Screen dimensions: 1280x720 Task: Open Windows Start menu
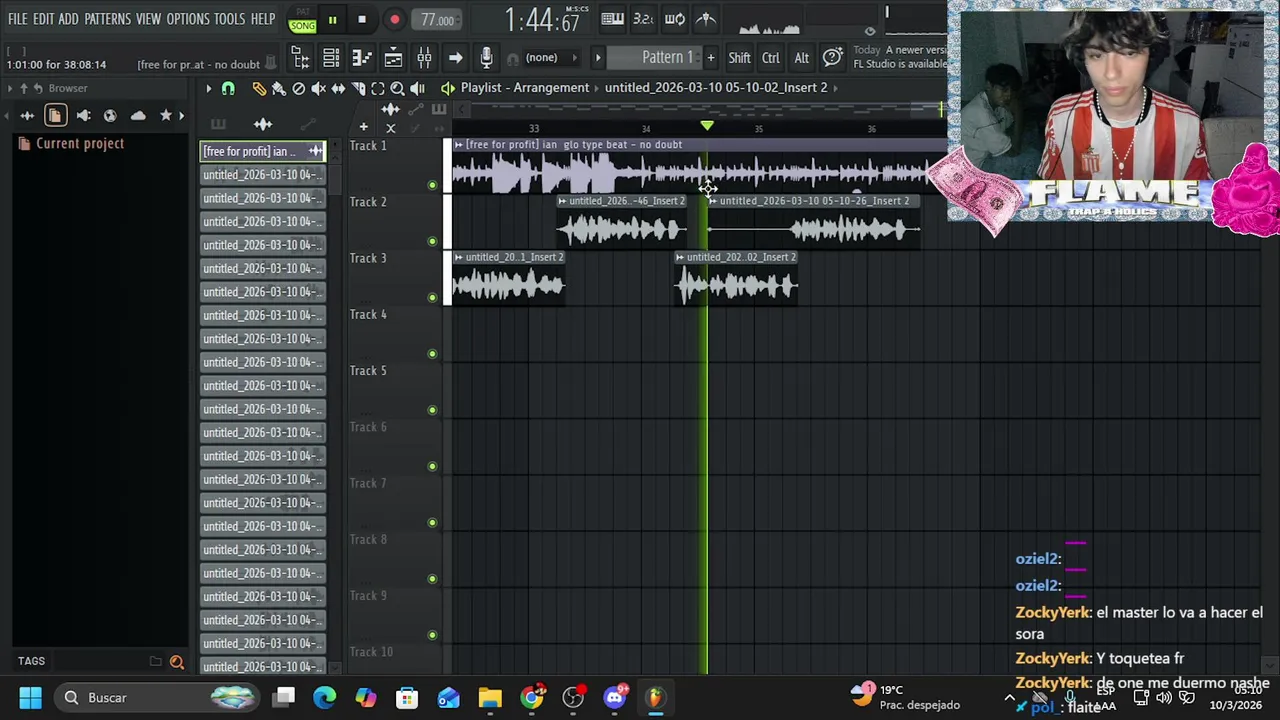[30, 697]
